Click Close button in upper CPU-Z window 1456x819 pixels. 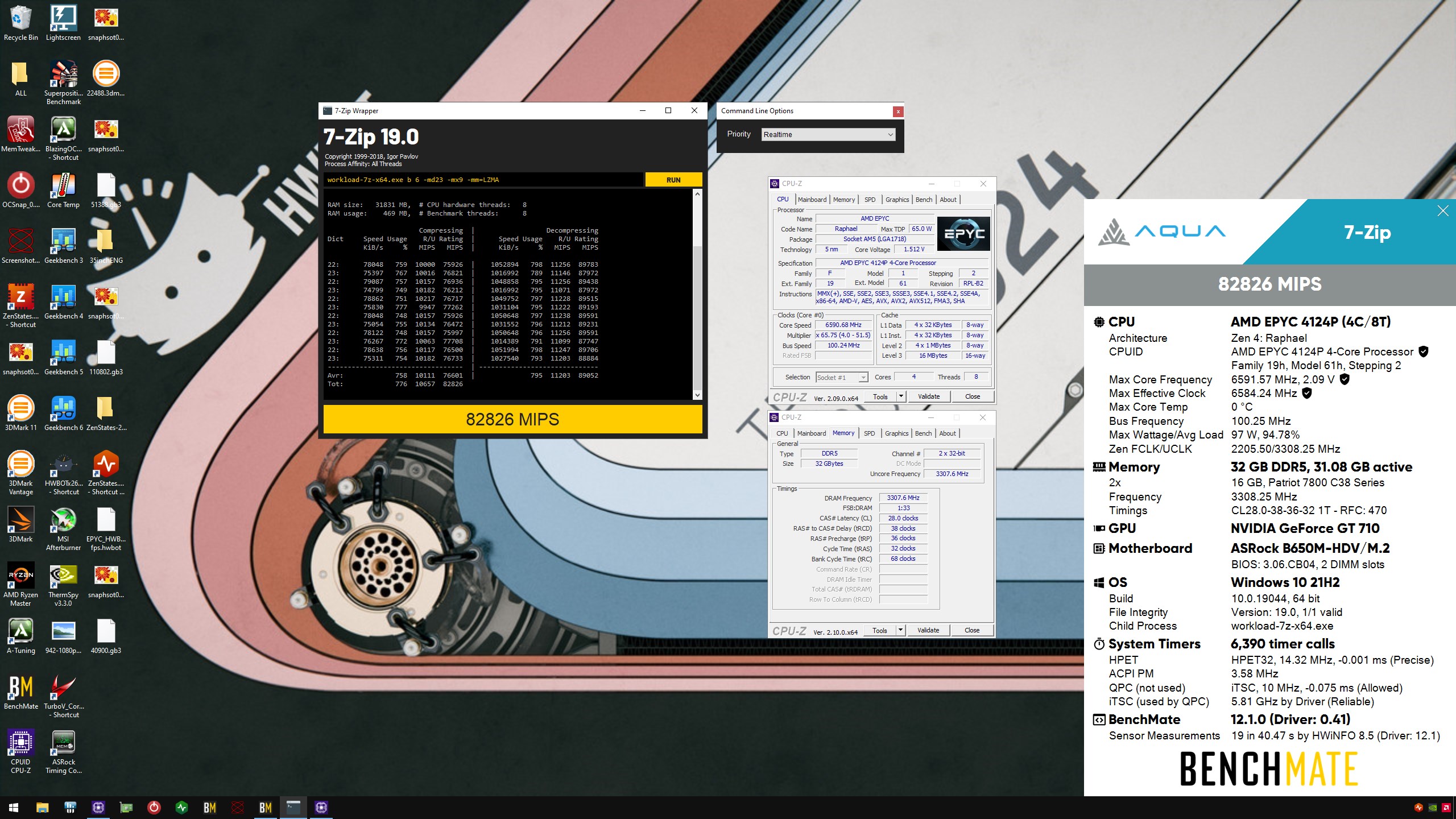click(x=973, y=396)
